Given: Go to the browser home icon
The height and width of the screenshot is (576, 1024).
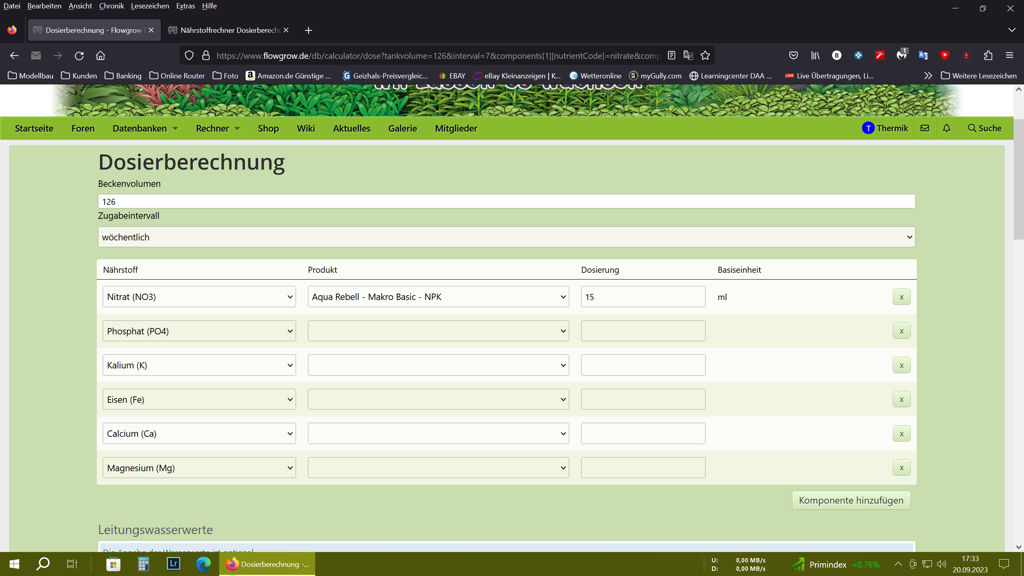Looking at the screenshot, I should click(100, 56).
